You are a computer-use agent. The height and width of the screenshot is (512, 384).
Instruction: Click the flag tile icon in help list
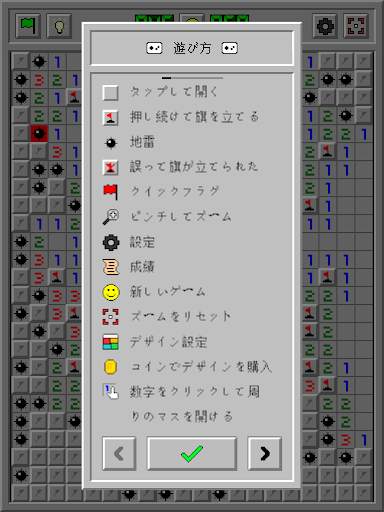[x=110, y=117]
